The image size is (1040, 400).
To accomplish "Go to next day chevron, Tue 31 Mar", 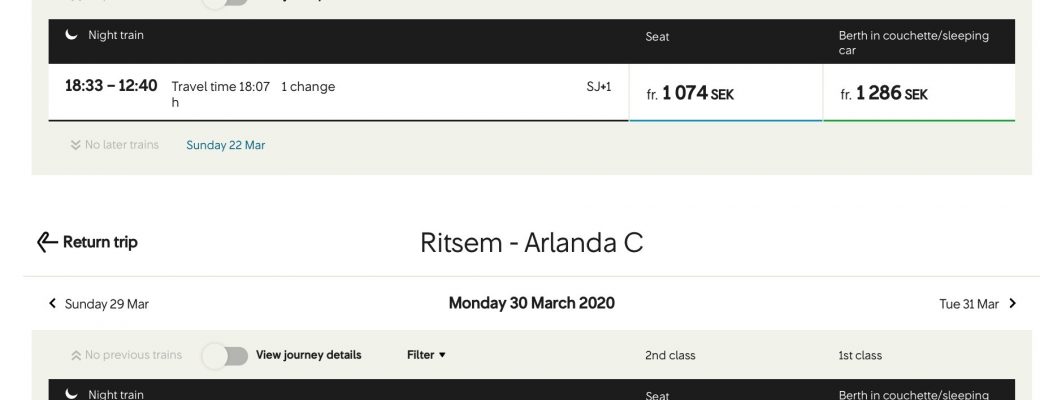I will coord(1012,303).
